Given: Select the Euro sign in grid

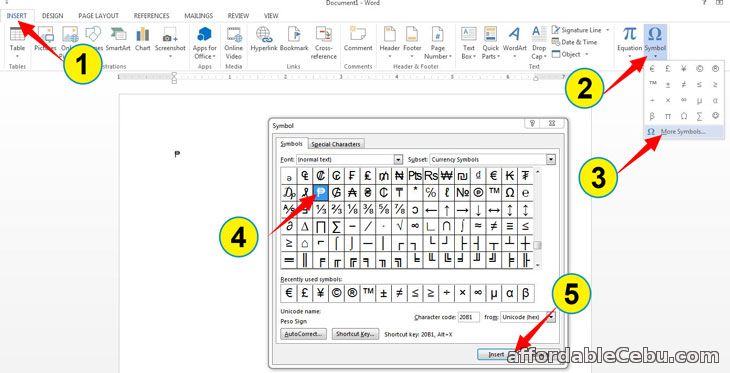Looking at the screenshot, I should click(x=494, y=176).
